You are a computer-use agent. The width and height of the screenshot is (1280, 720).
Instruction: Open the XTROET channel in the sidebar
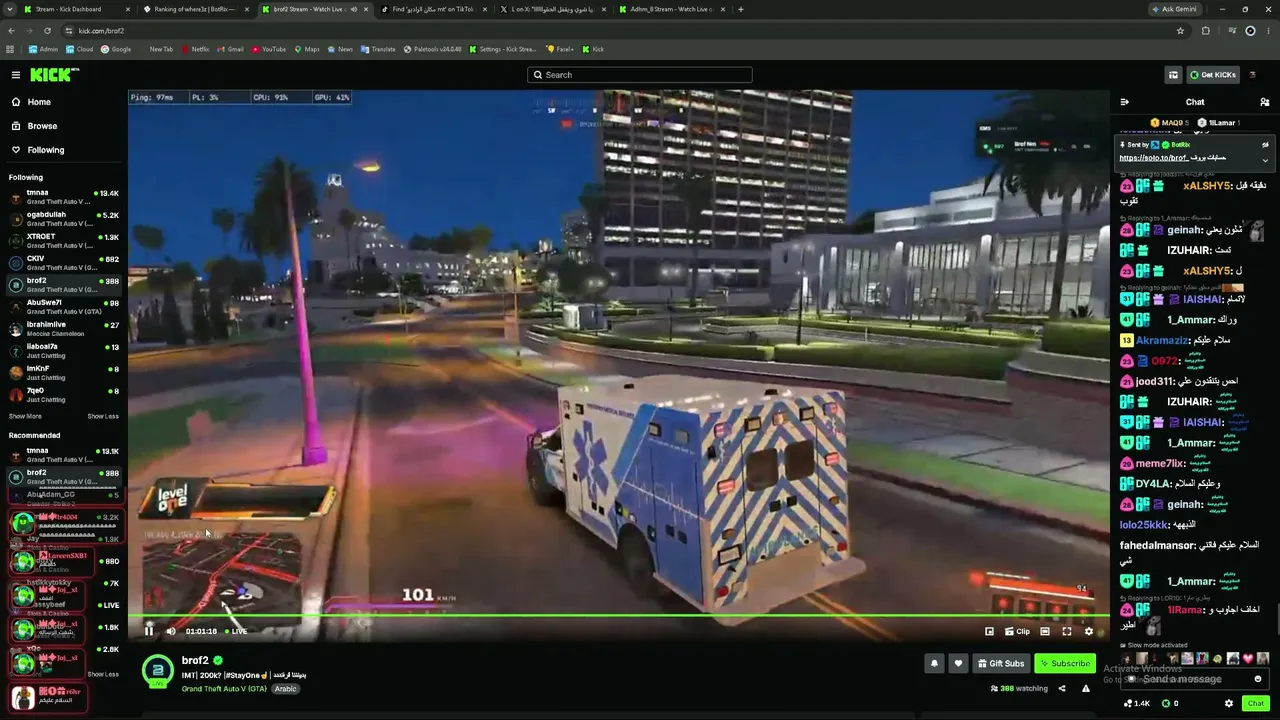pos(64,241)
